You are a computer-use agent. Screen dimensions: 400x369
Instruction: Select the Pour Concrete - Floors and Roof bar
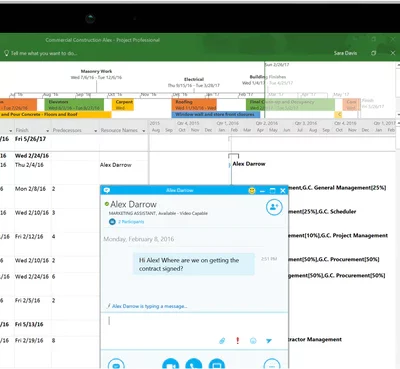coord(55,114)
